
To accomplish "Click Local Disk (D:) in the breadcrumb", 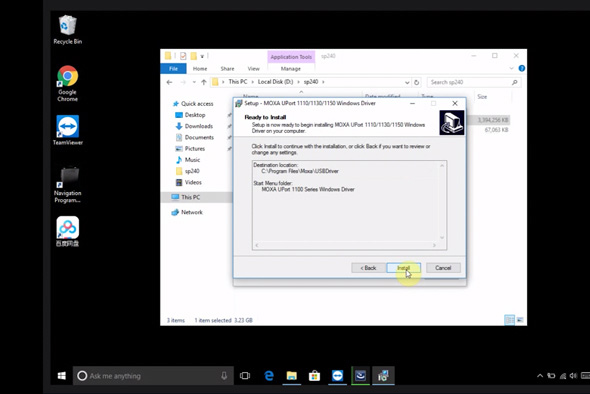I will 275,82.
